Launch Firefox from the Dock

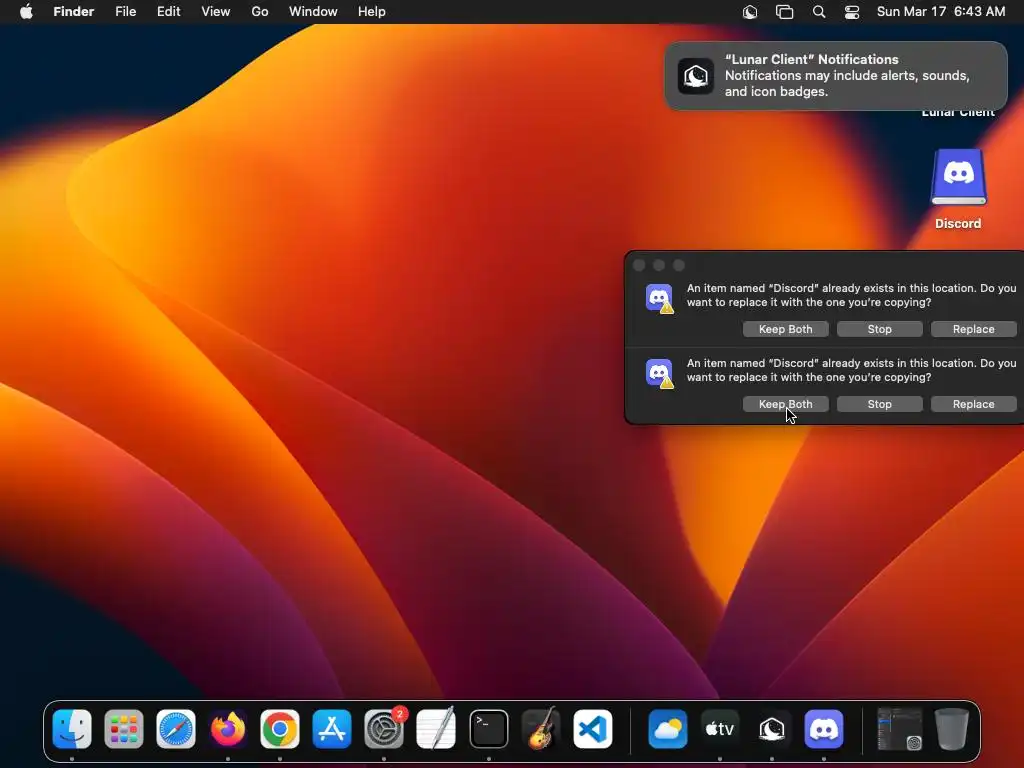228,729
